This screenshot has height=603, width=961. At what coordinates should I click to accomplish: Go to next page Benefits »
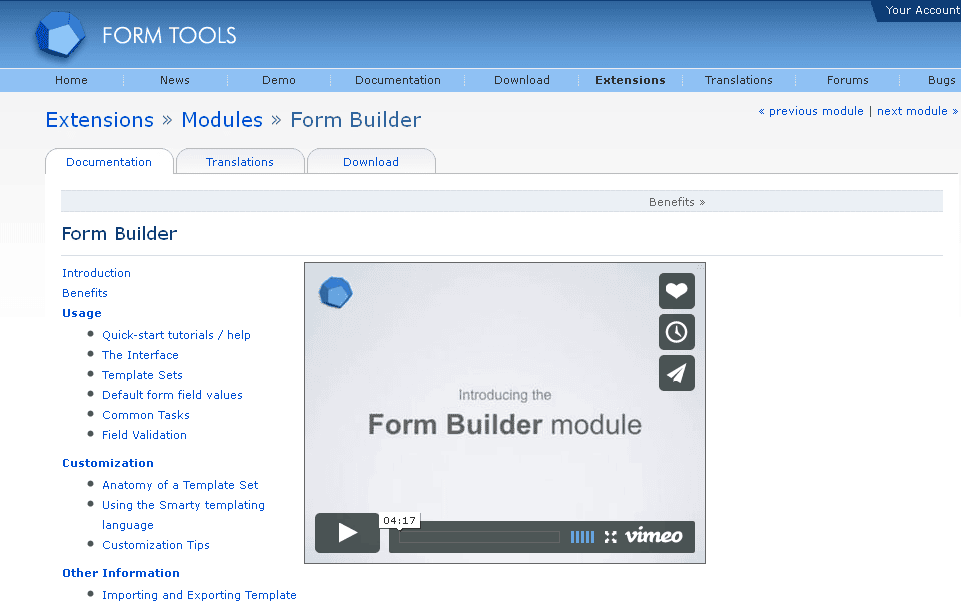click(677, 202)
